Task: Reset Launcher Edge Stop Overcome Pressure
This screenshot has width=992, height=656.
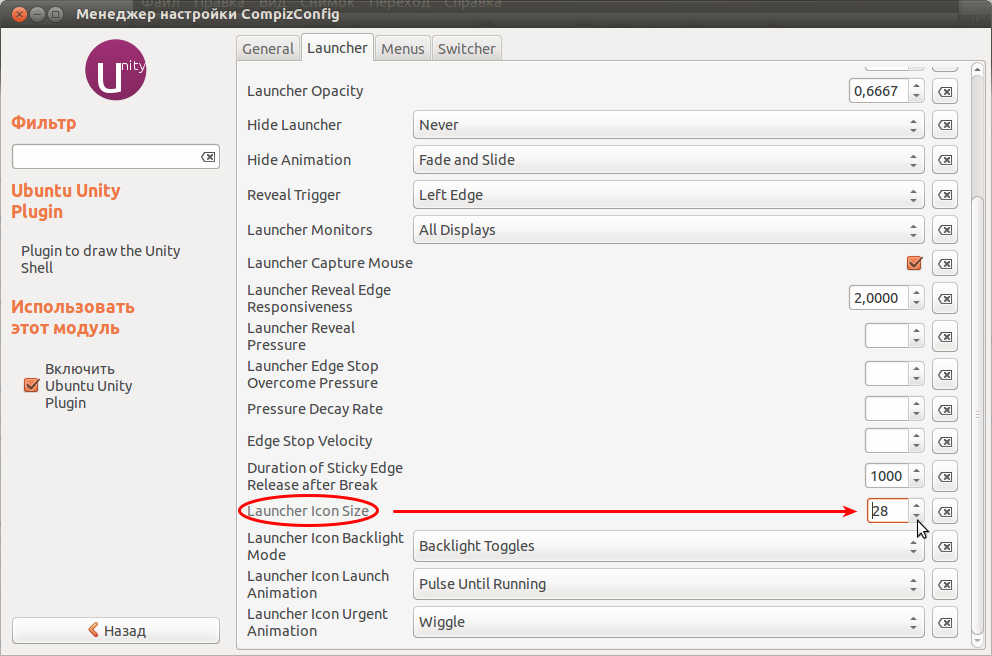Action: click(x=945, y=374)
